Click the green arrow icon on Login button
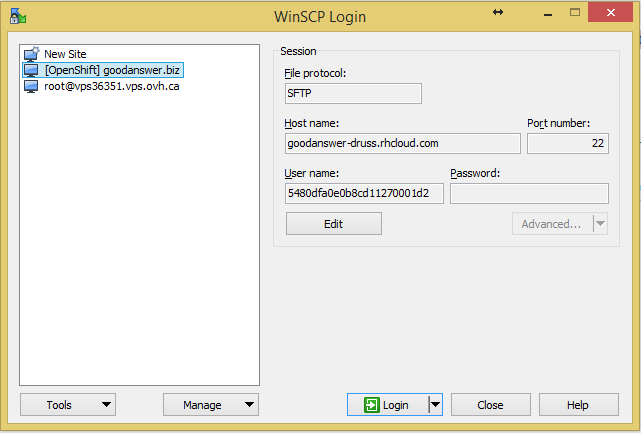This screenshot has width=641, height=433. coord(372,405)
